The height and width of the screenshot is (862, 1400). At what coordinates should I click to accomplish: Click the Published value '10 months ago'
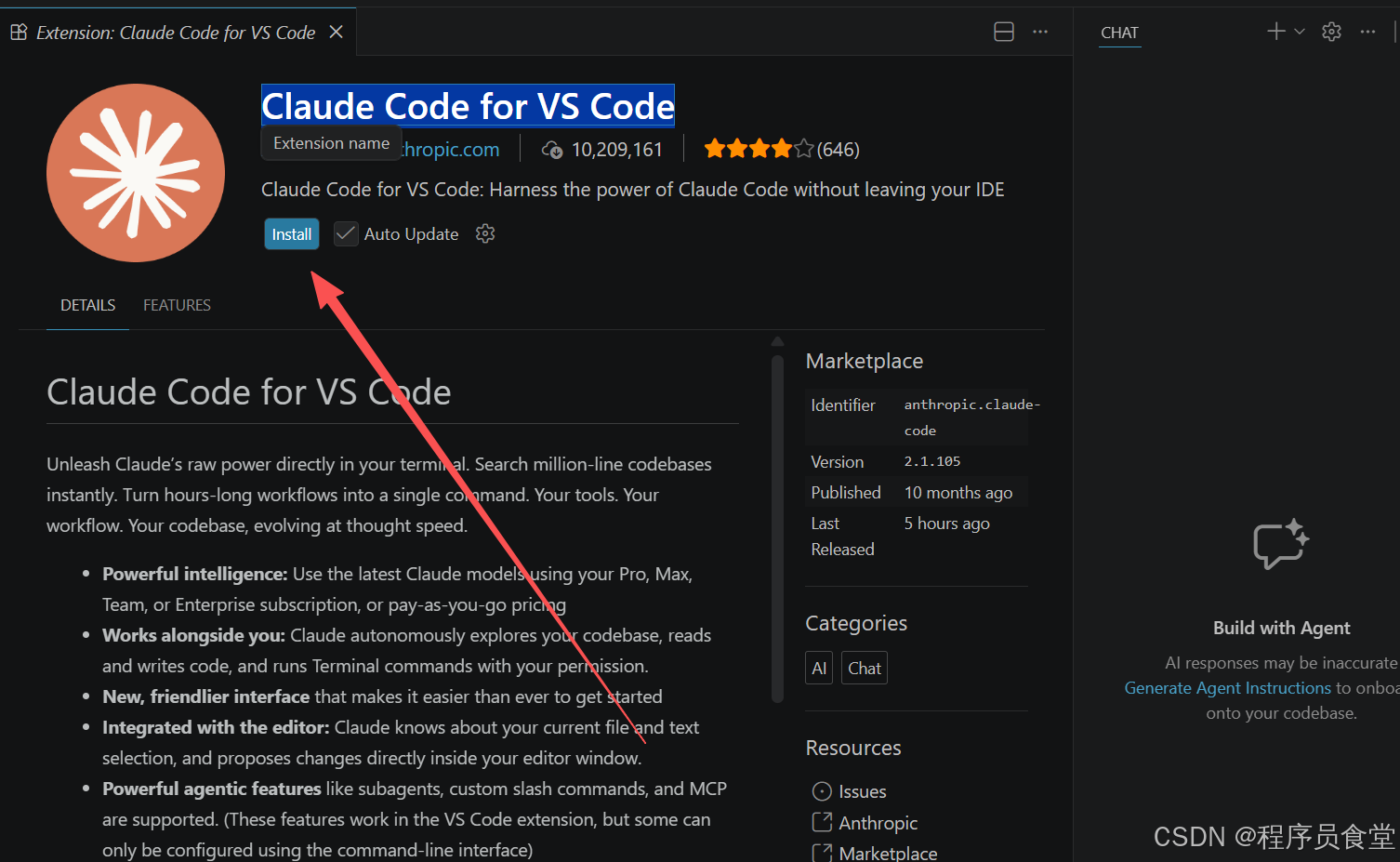958,493
